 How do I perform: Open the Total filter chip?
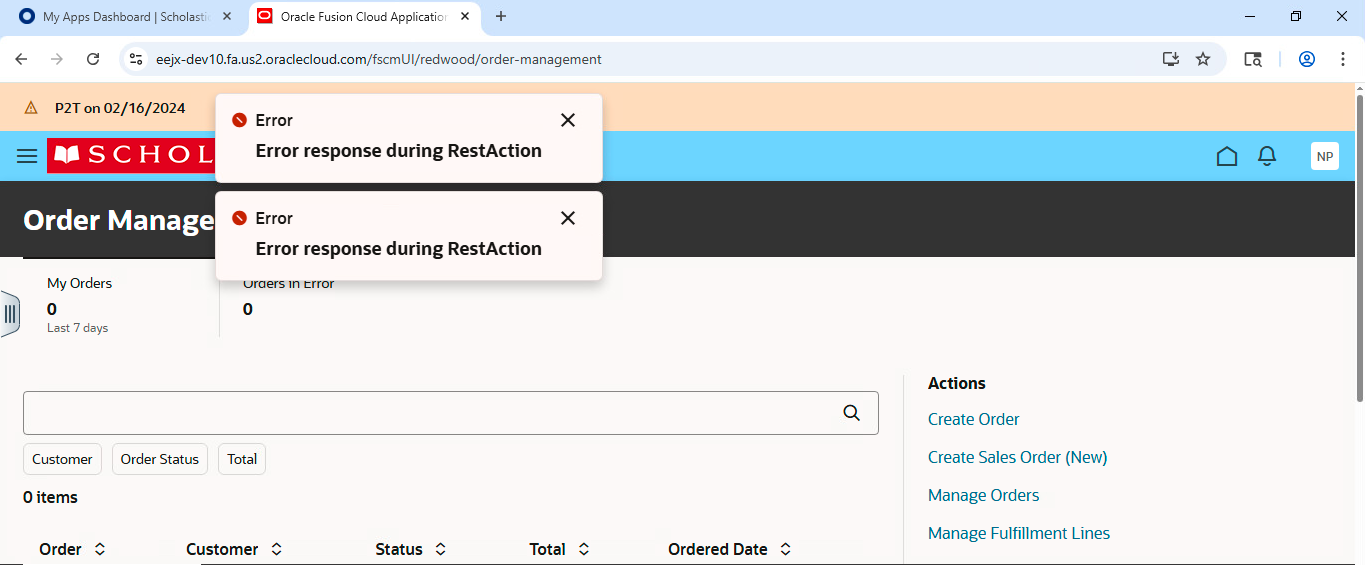pyautogui.click(x=242, y=459)
